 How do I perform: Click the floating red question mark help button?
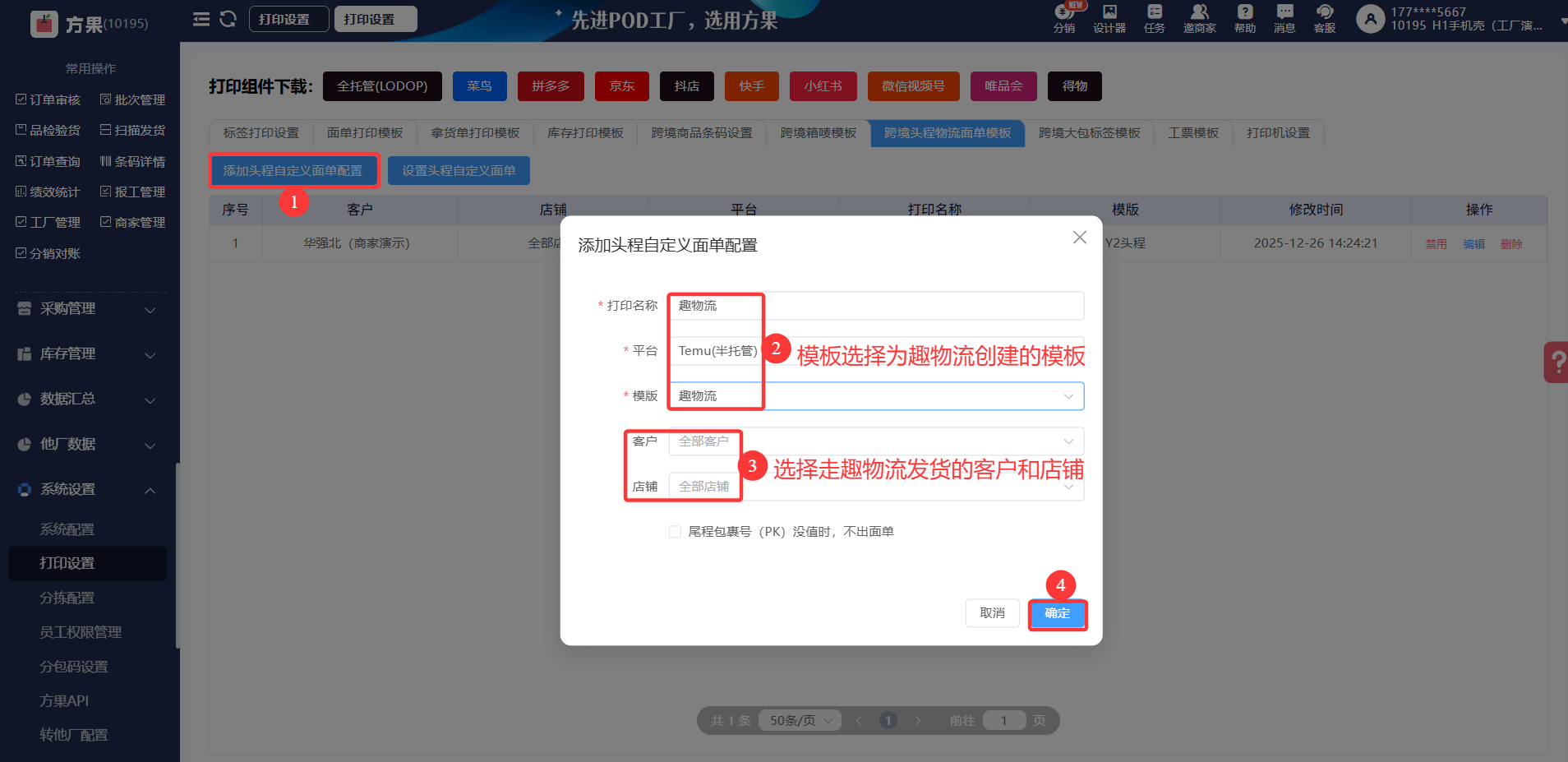click(x=1556, y=362)
